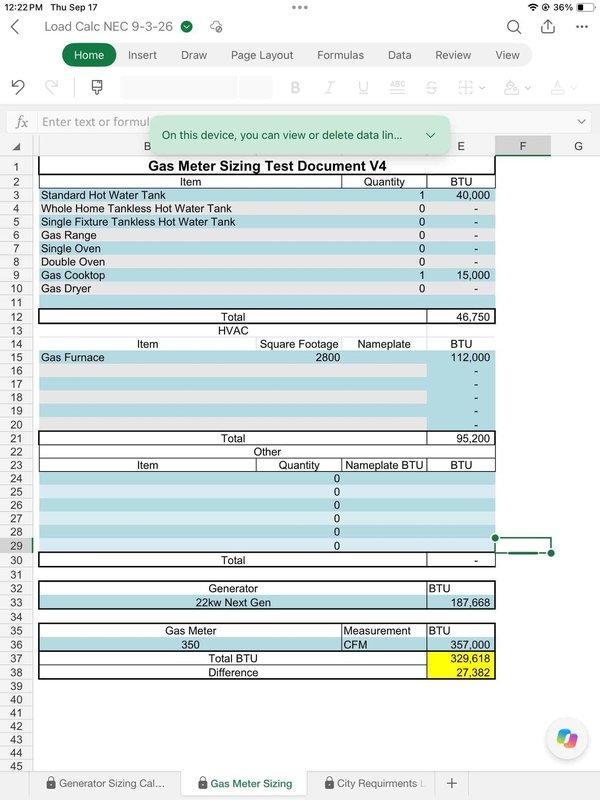Click the Wi-Fi icon in status bar
This screenshot has width=600, height=800.
pos(533,8)
